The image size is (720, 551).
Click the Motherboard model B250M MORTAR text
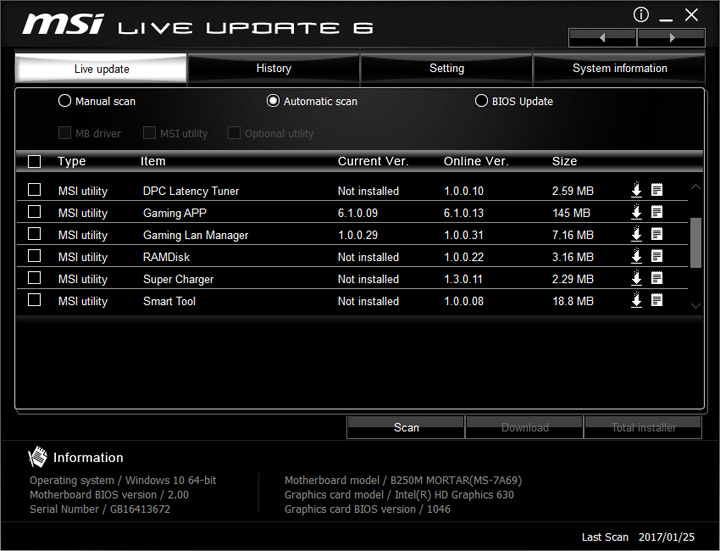coord(403,480)
